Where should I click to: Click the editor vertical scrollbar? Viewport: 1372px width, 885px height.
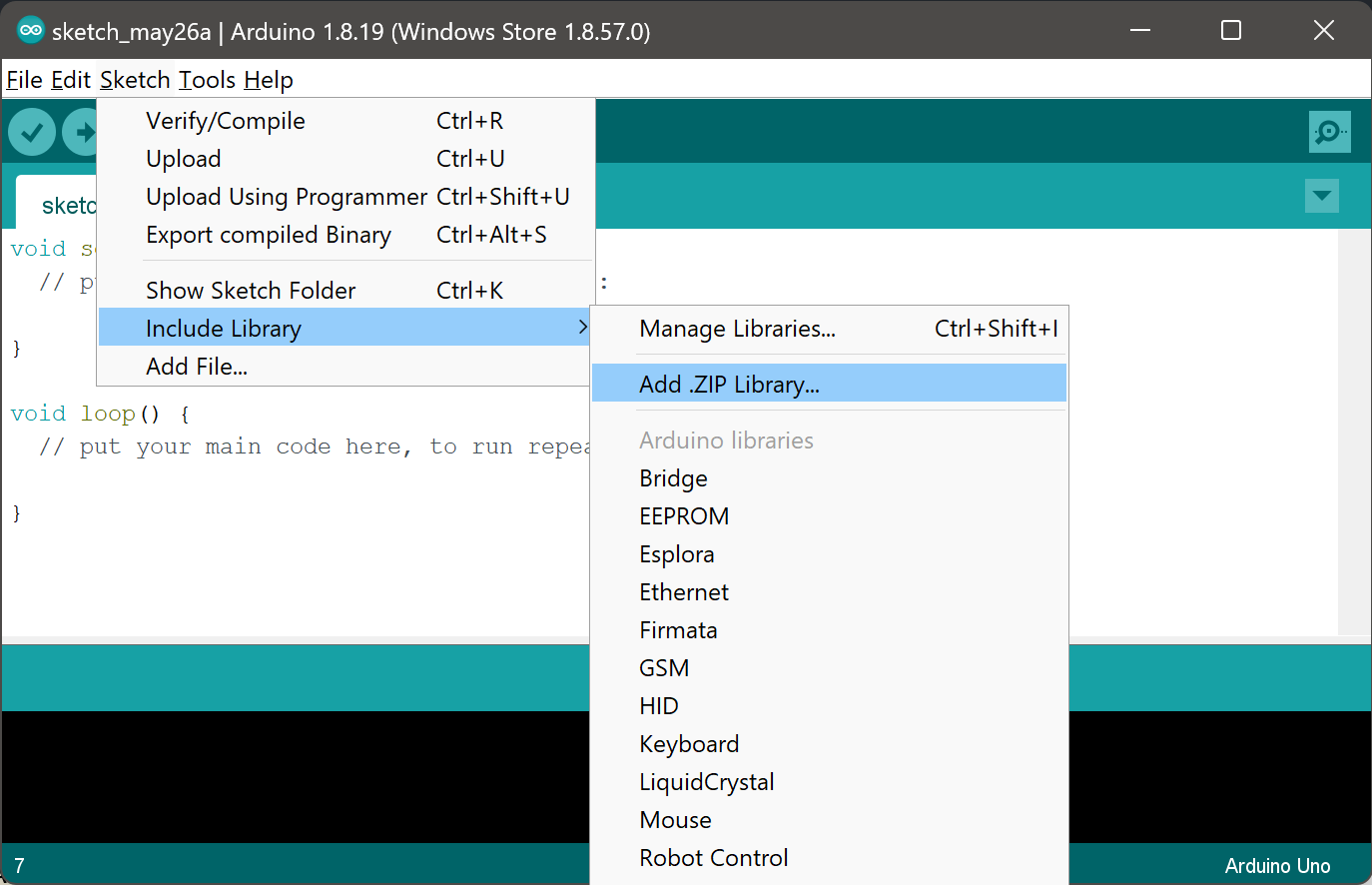tap(1354, 432)
